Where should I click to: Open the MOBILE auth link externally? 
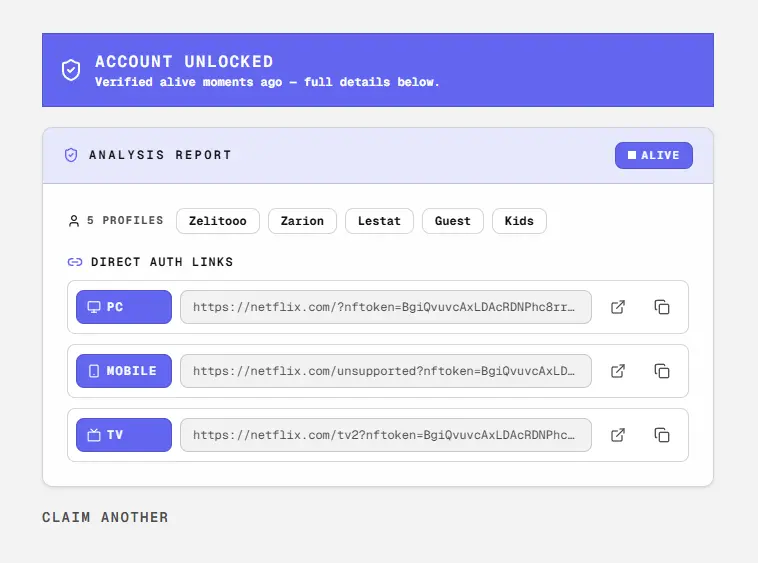coord(618,371)
